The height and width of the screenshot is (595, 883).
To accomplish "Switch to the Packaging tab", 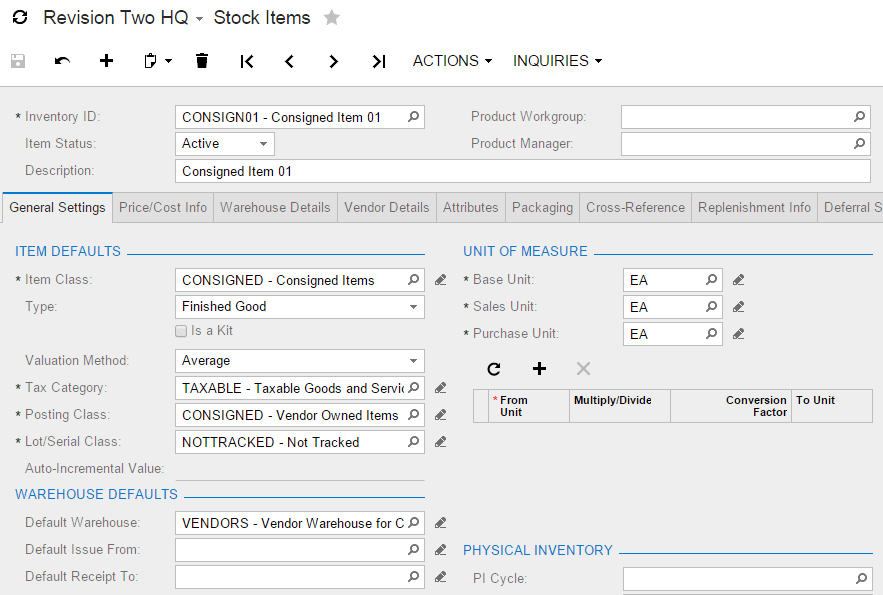I will click(542, 208).
